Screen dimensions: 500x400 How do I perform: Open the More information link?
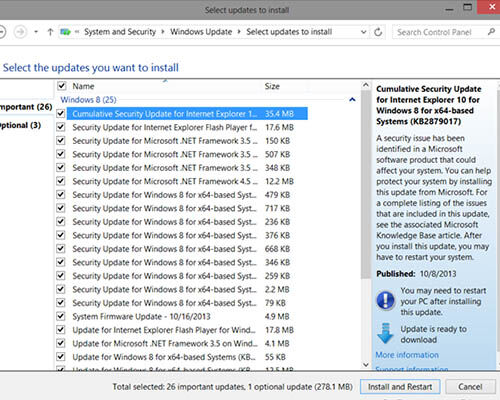(x=407, y=355)
